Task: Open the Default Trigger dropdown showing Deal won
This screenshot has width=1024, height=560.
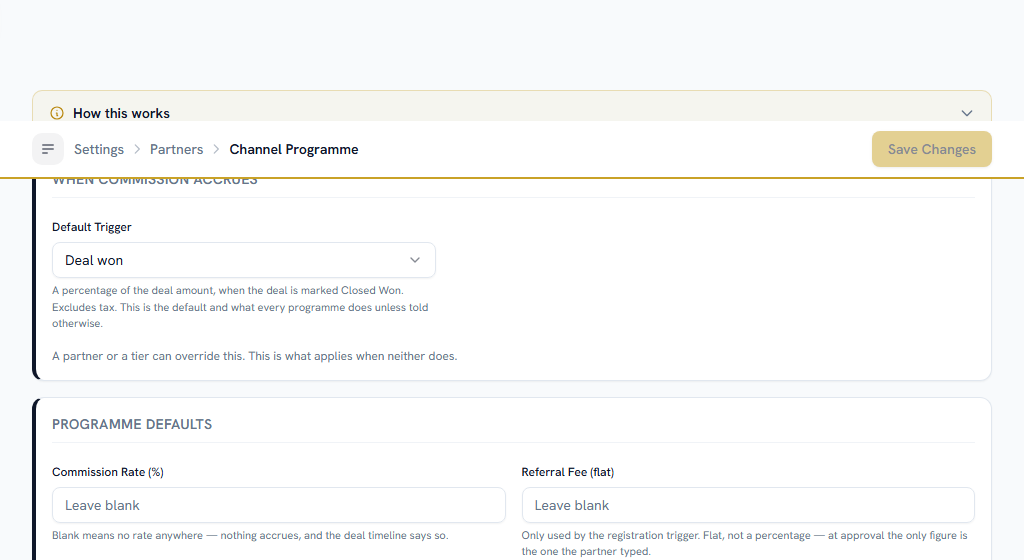Action: tap(244, 260)
